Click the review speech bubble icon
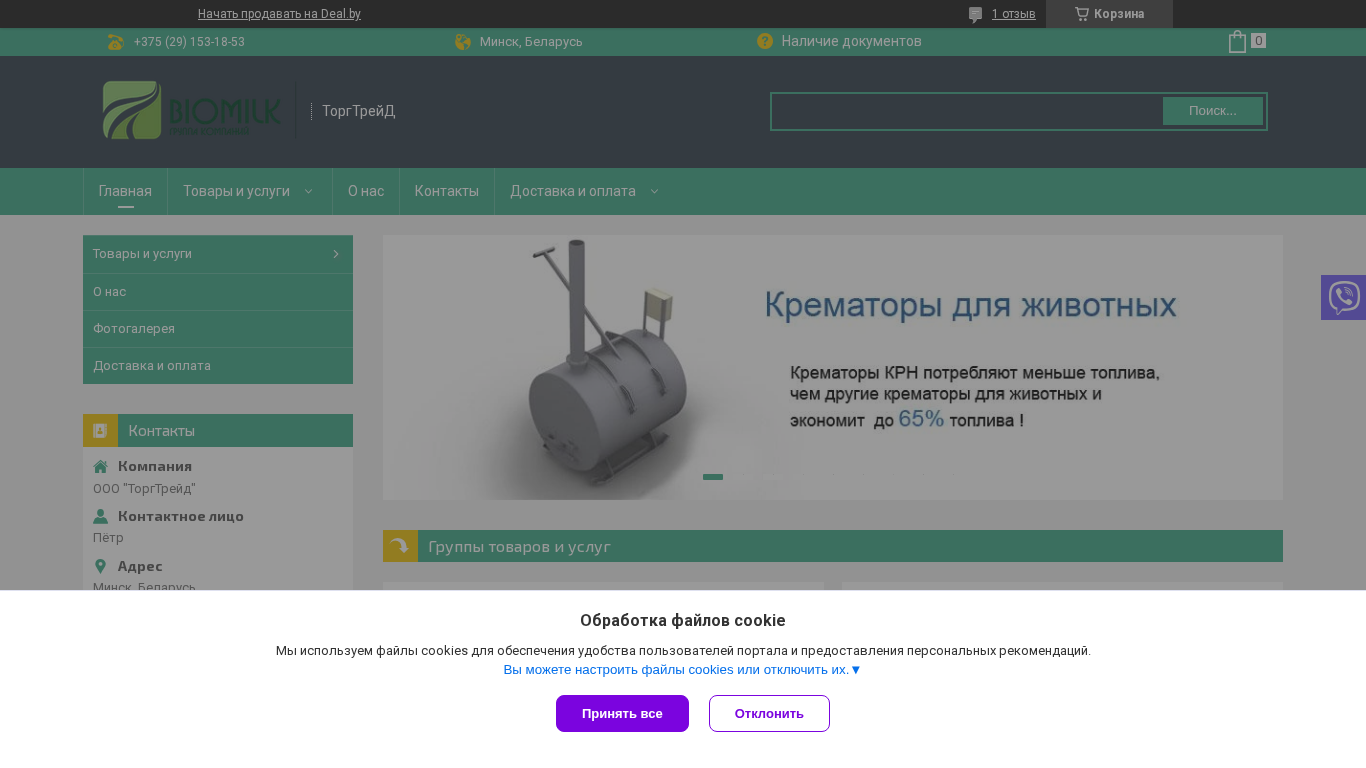Image resolution: width=1366 pixels, height=768 pixels. coord(975,14)
